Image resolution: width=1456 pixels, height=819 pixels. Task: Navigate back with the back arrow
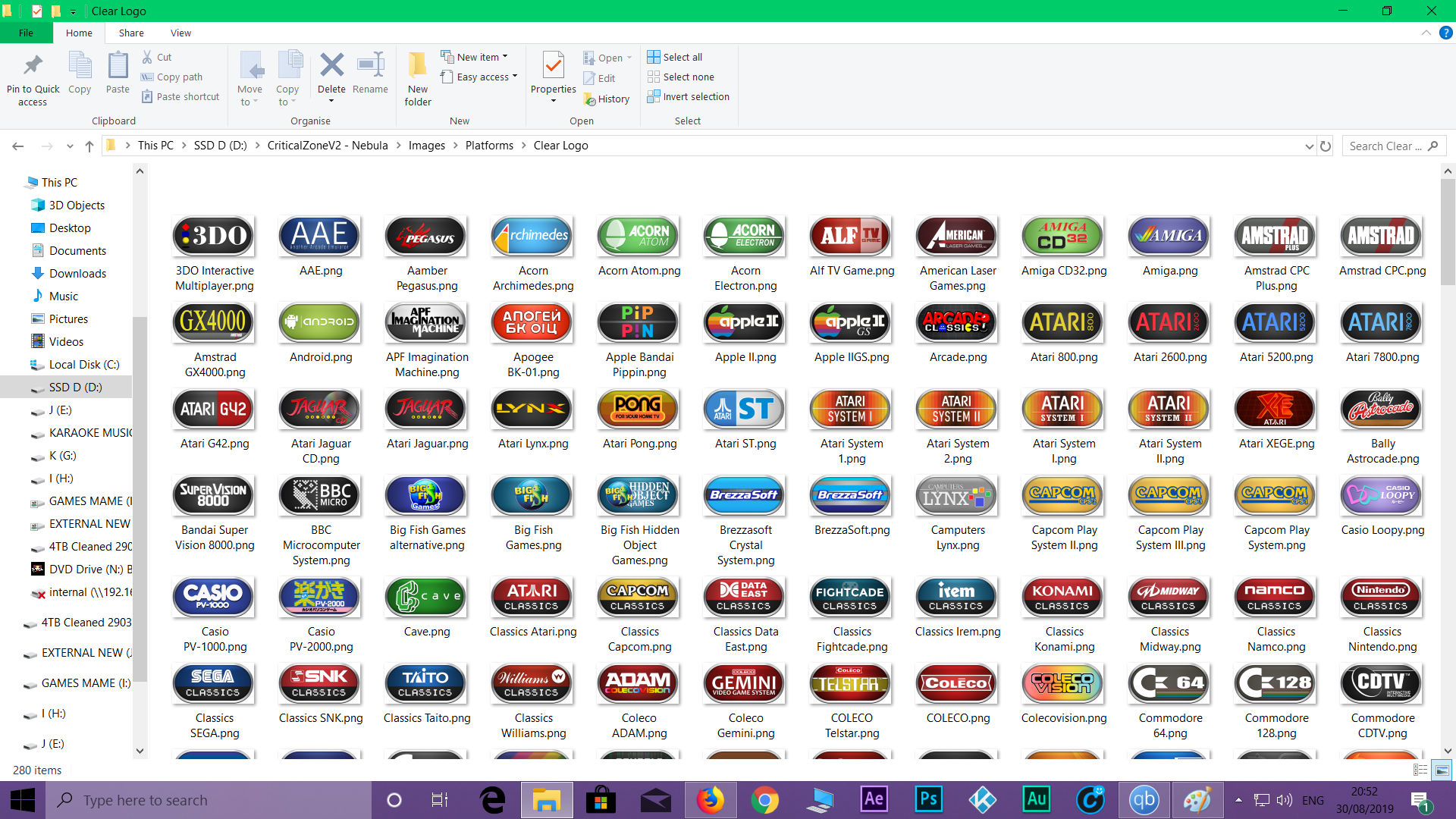(18, 146)
